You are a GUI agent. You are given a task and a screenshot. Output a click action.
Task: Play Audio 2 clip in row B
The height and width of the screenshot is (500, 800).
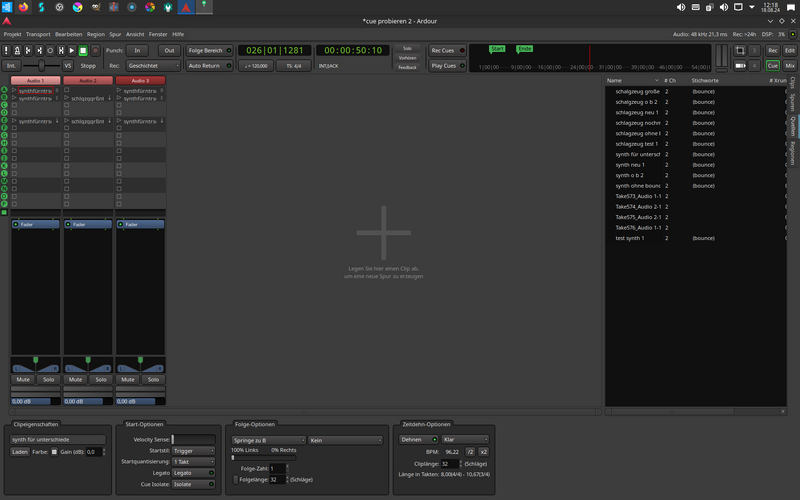point(67,98)
